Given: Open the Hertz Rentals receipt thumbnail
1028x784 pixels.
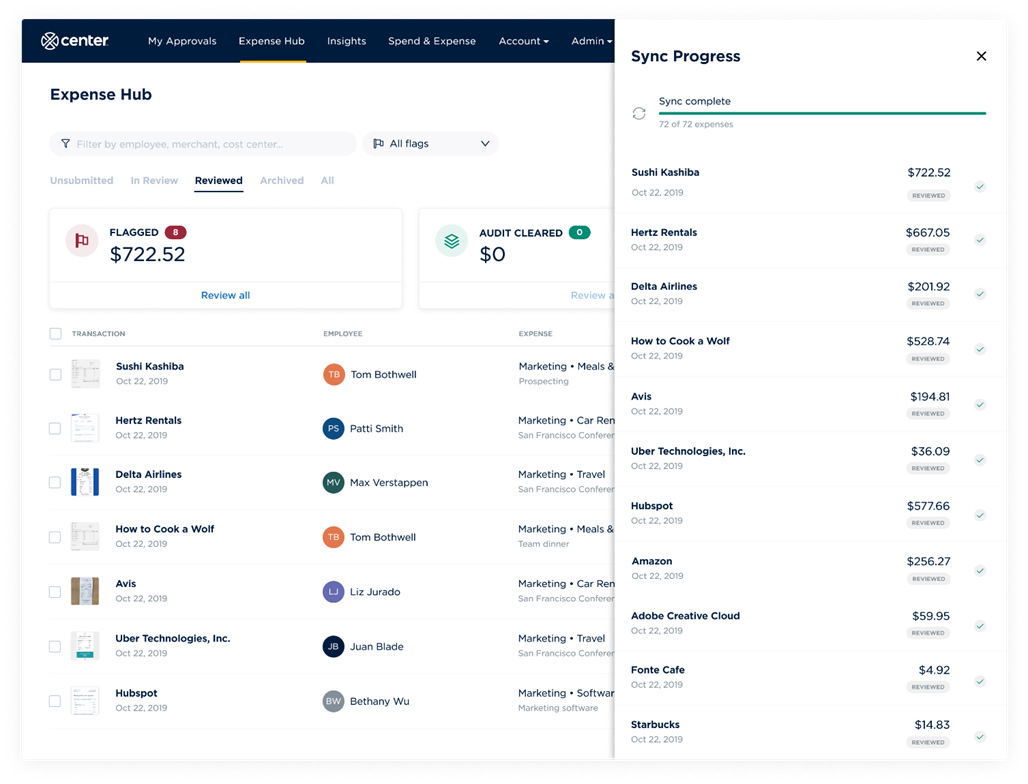Looking at the screenshot, I should click(85, 428).
